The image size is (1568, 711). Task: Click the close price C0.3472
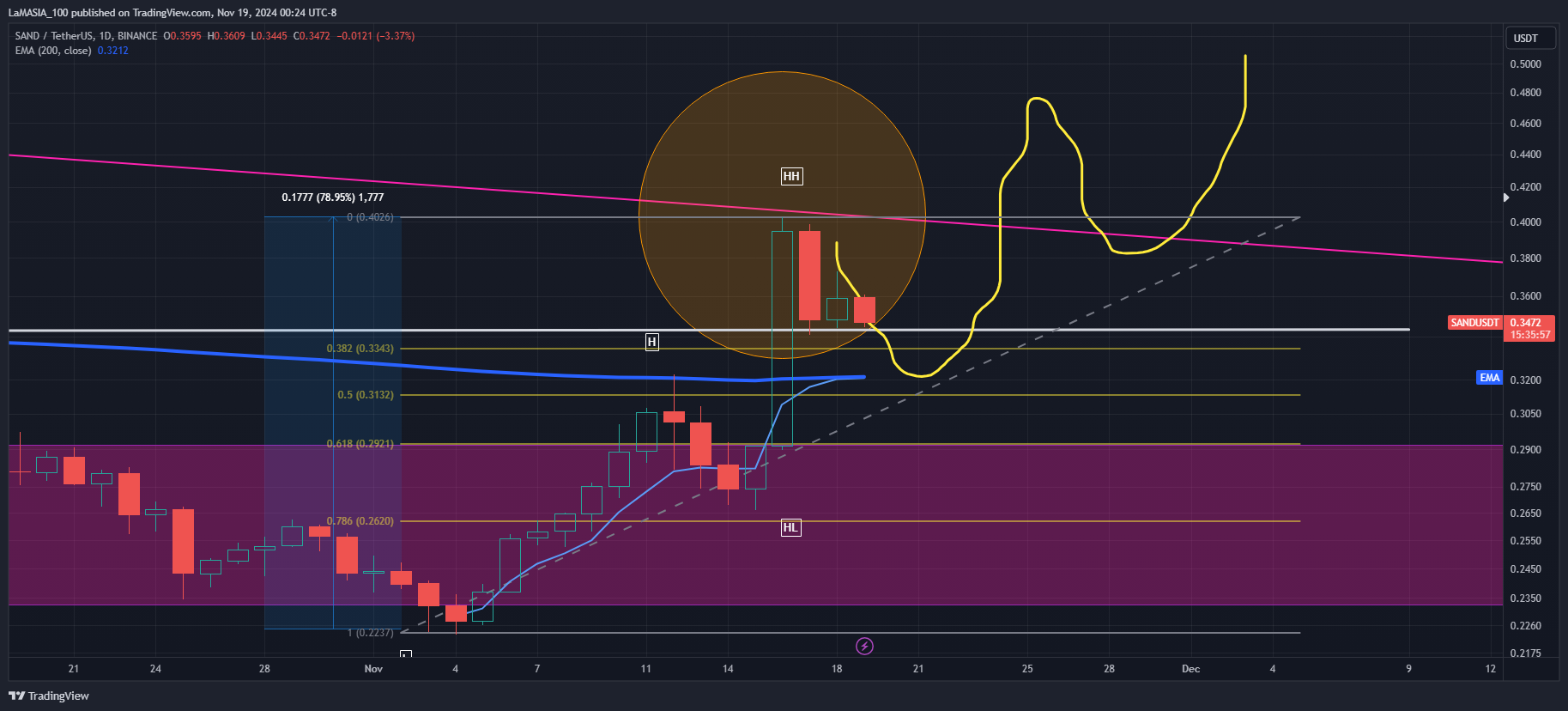tap(312, 36)
